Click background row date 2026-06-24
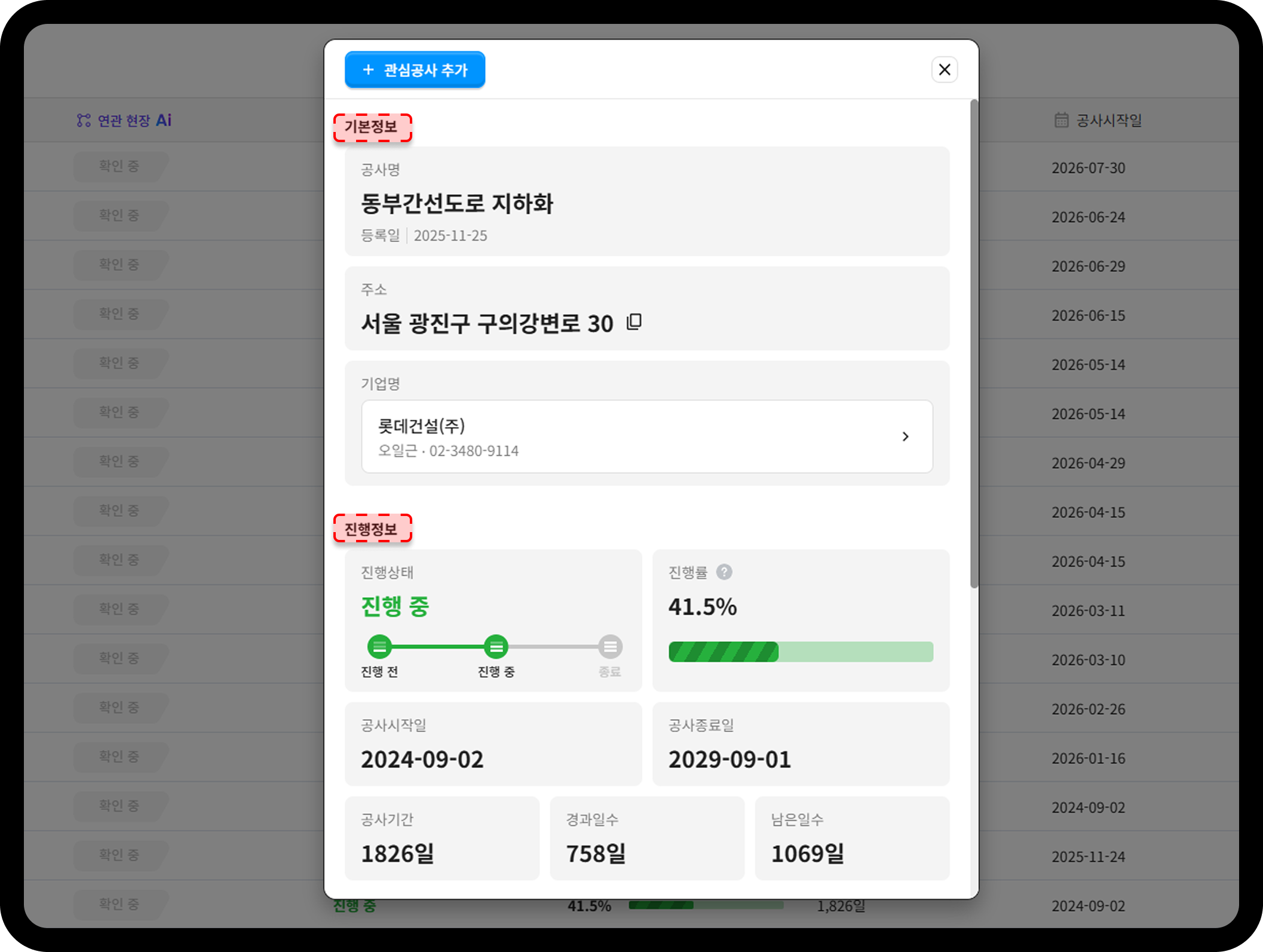 coord(1088,217)
